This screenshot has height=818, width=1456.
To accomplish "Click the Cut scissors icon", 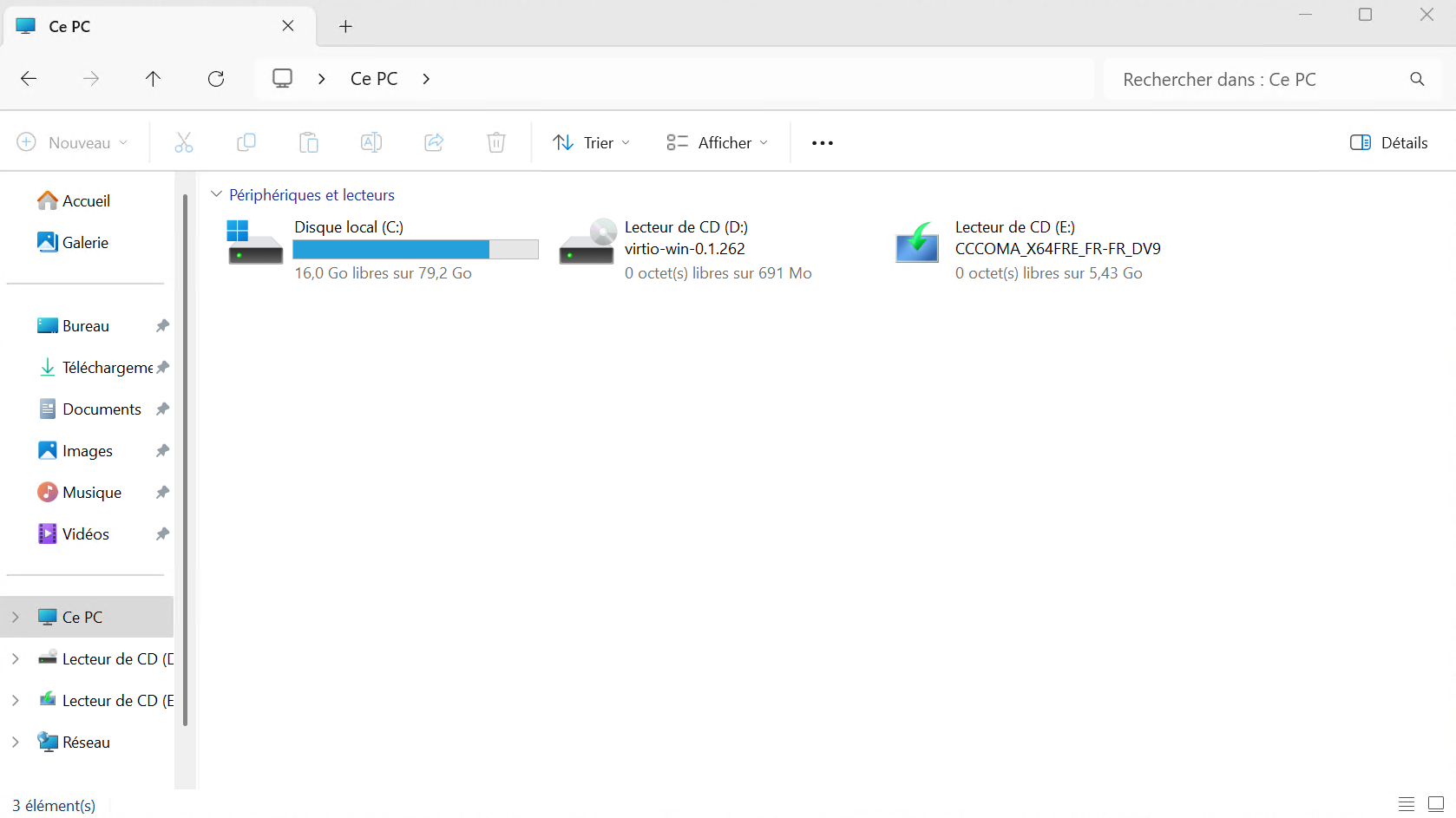I will (184, 142).
